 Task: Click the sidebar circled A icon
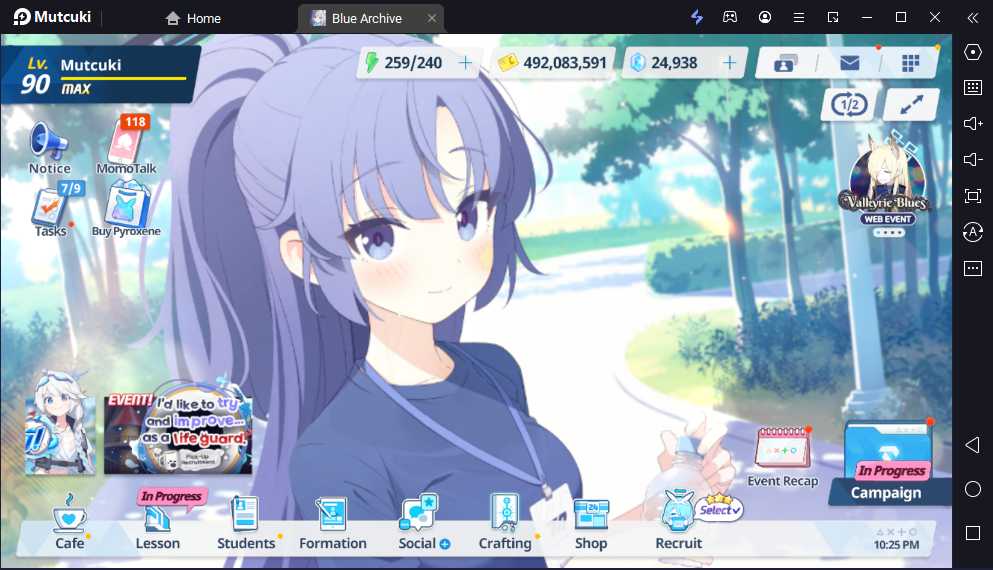pos(973,232)
